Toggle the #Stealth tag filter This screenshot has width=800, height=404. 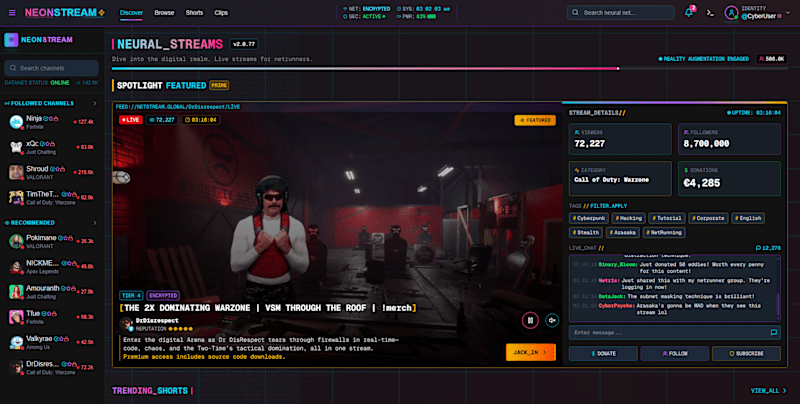[586, 233]
